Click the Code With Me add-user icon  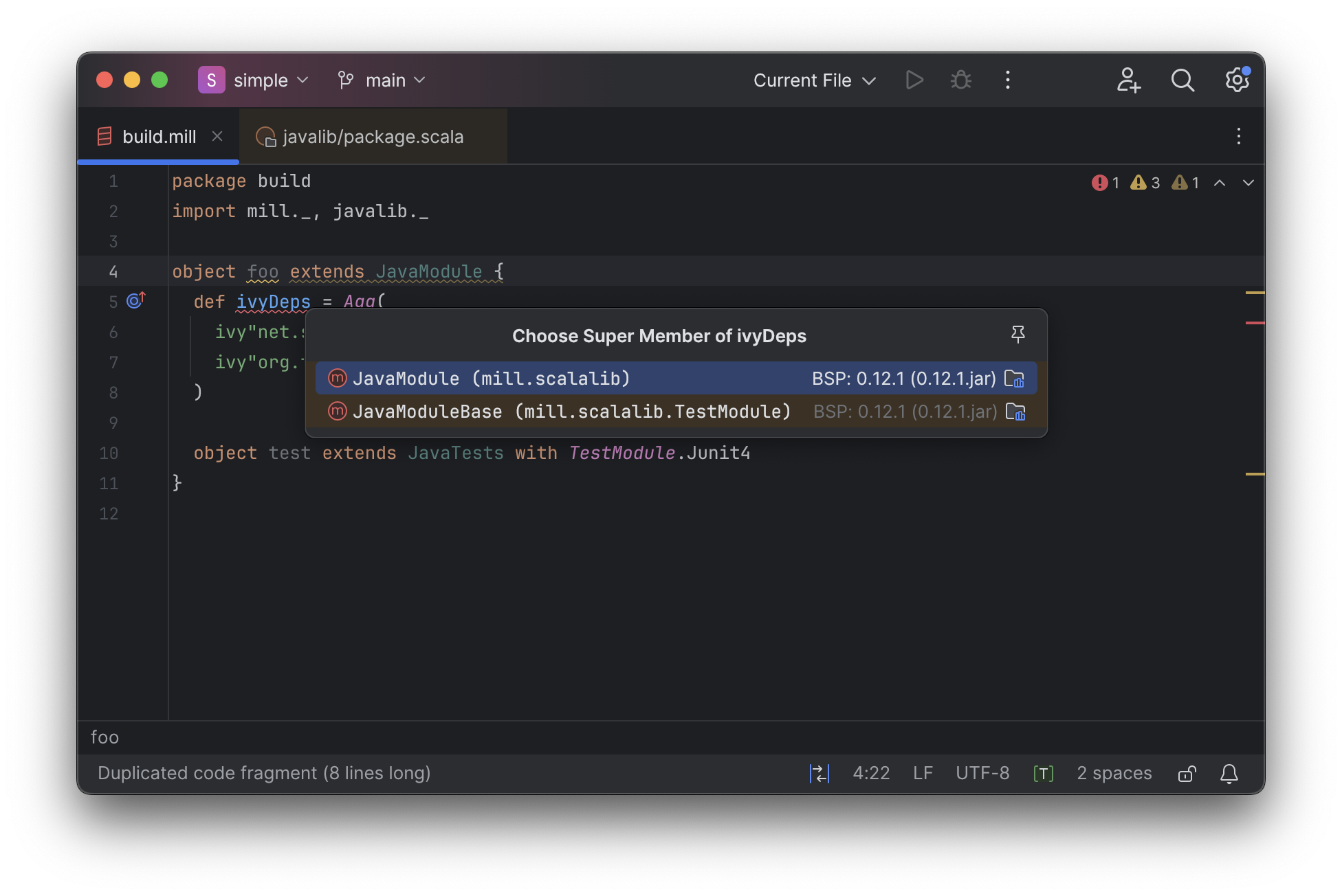coord(1128,80)
